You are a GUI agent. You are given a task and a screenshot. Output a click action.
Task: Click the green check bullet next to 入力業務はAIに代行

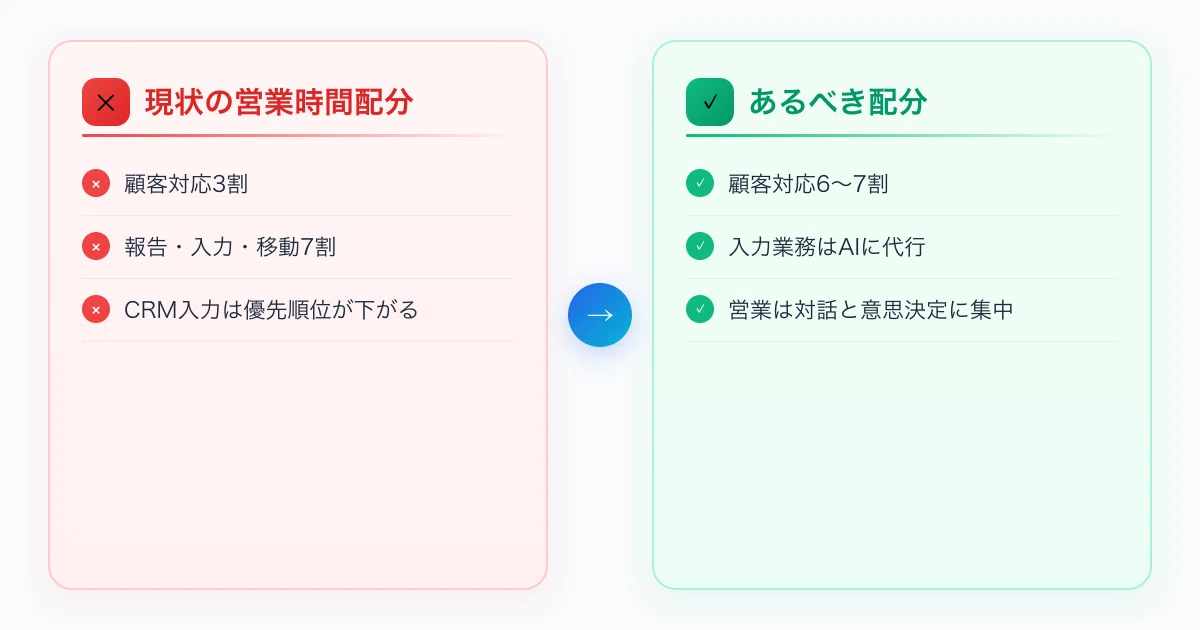coord(700,247)
